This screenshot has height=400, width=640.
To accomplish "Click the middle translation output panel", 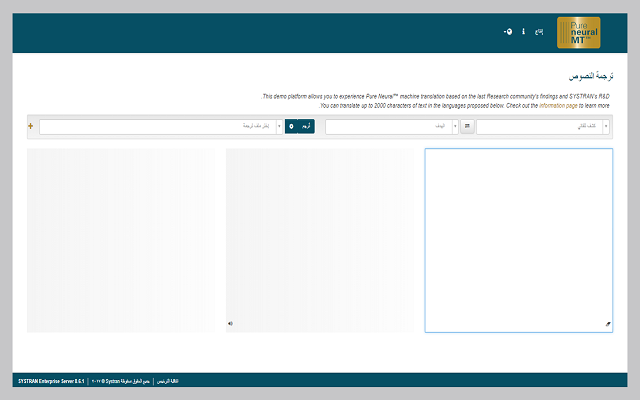I will click(319, 240).
